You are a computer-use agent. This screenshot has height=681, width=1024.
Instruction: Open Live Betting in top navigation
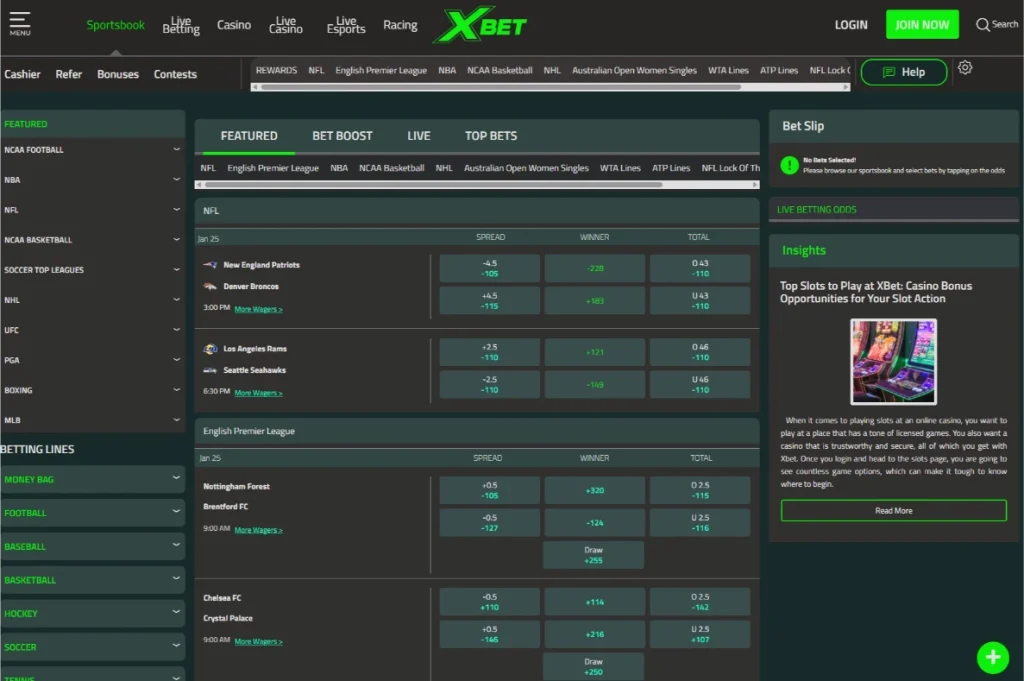181,25
